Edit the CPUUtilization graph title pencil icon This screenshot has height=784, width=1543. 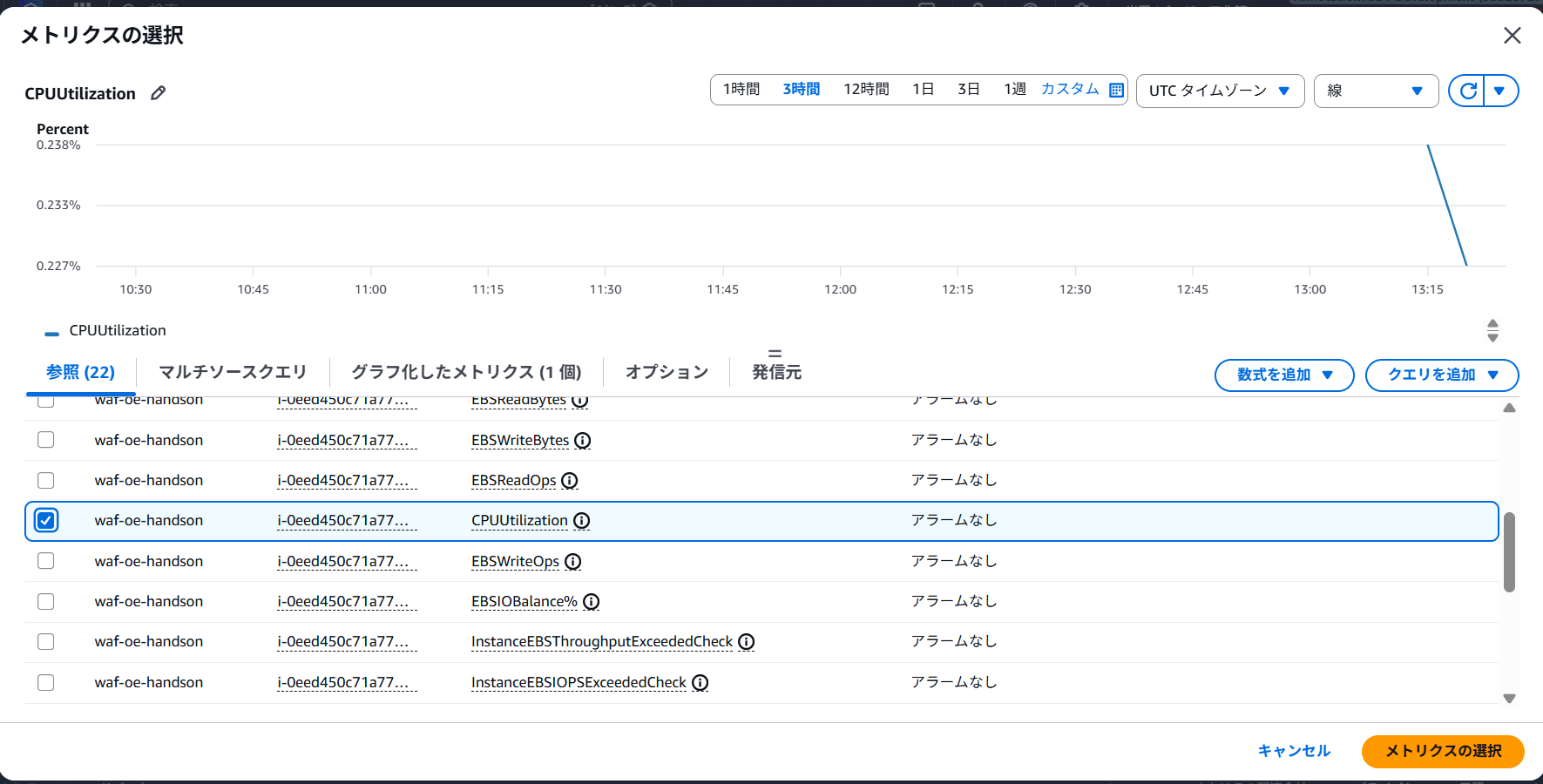pos(158,93)
